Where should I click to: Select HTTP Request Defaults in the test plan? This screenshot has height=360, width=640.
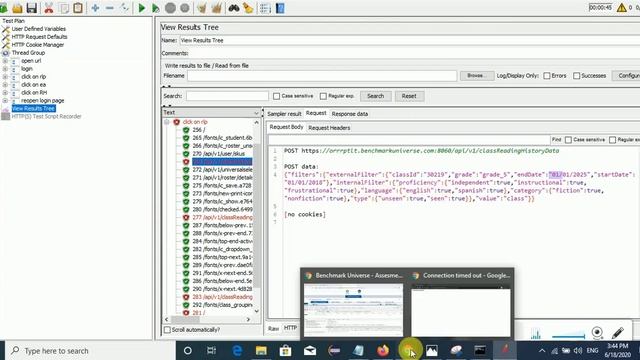click(39, 37)
